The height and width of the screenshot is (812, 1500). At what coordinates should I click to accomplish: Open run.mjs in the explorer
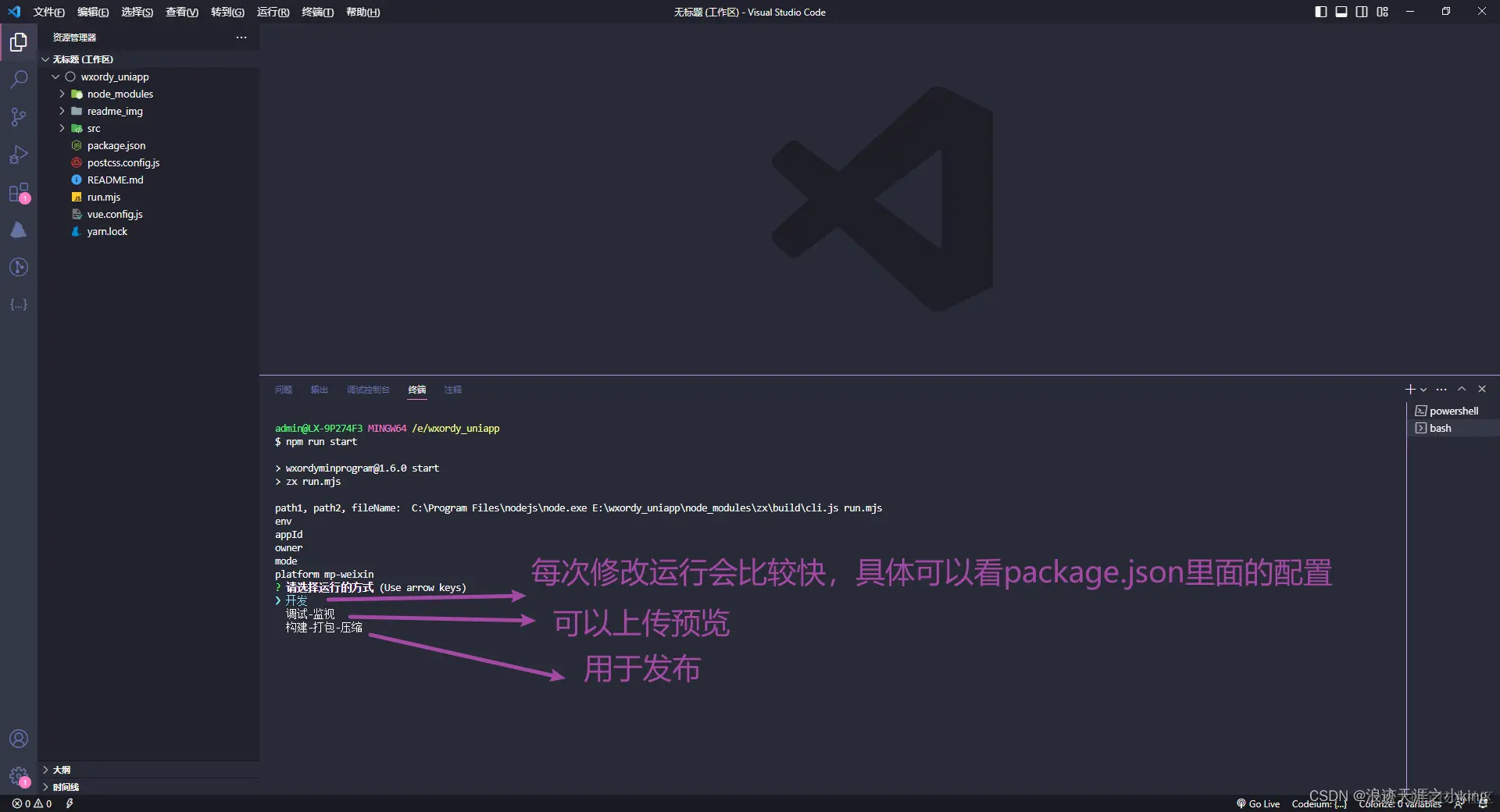click(x=148, y=197)
